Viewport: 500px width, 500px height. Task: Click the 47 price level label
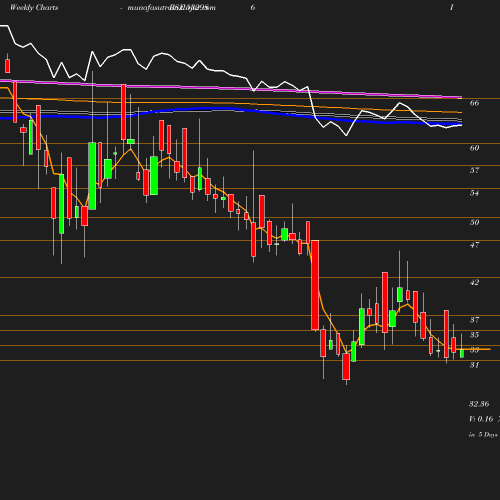(x=474, y=245)
